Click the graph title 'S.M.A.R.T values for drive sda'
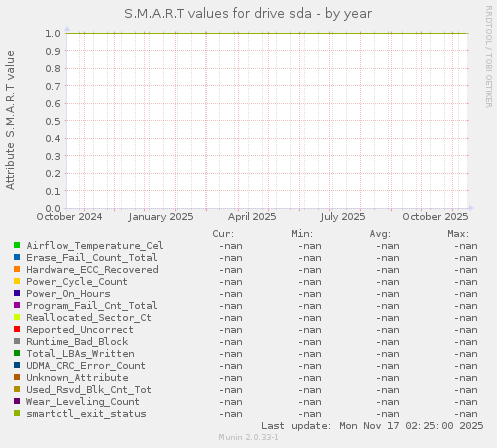This screenshot has height=448, width=497. (218, 14)
